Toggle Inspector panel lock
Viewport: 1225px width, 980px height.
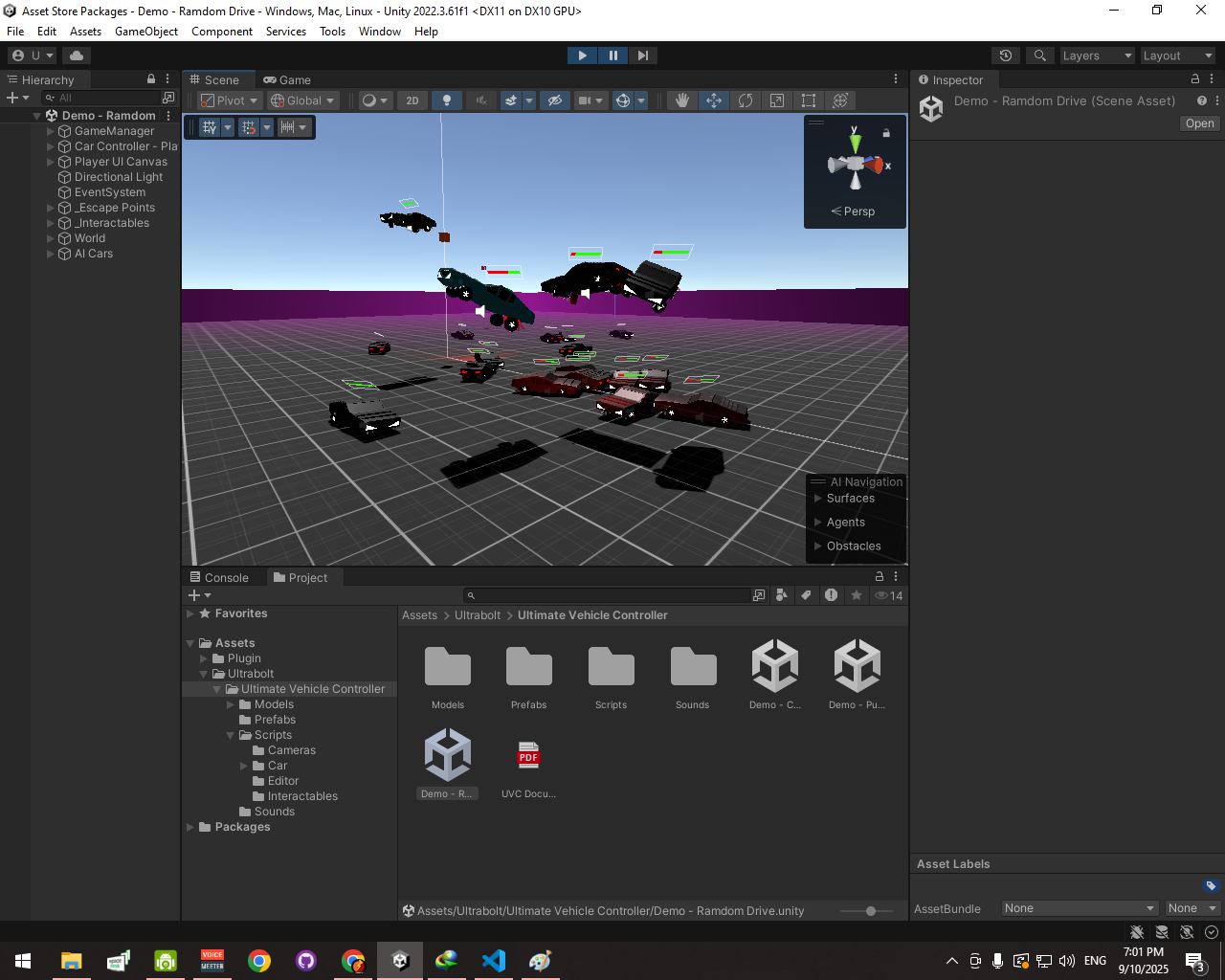tap(1194, 79)
